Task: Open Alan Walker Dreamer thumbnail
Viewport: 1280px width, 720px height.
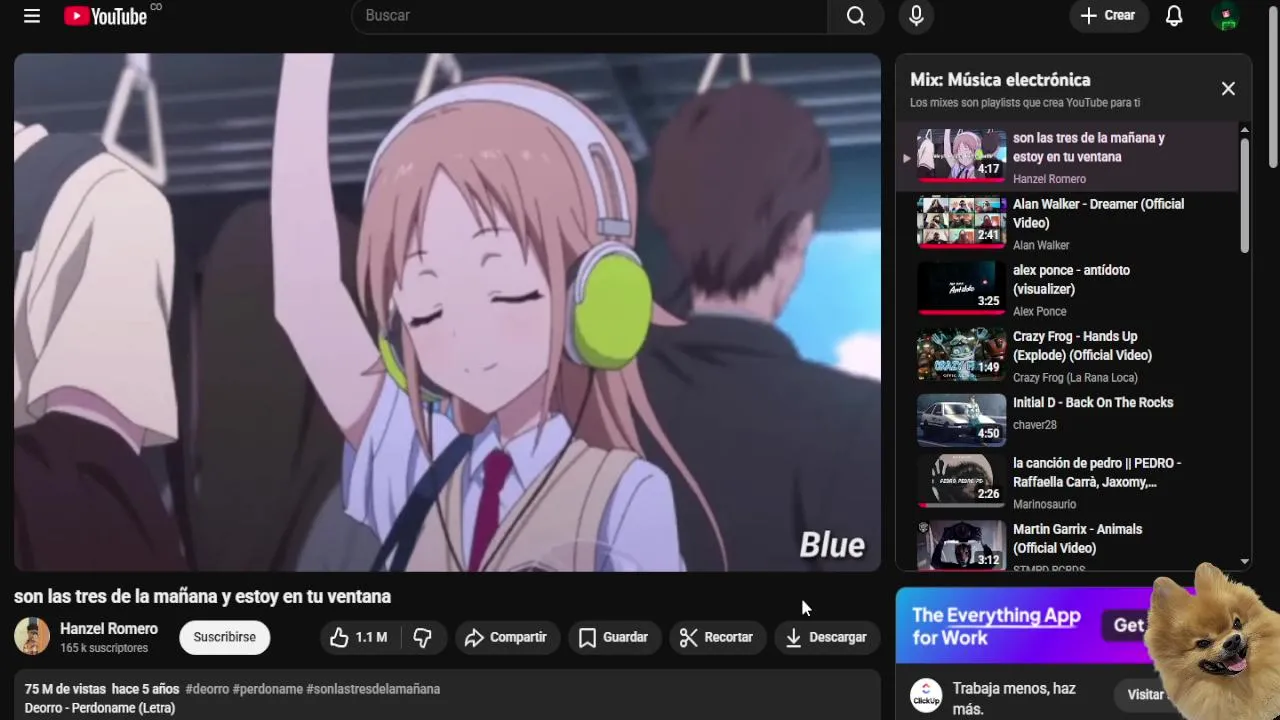Action: [962, 222]
